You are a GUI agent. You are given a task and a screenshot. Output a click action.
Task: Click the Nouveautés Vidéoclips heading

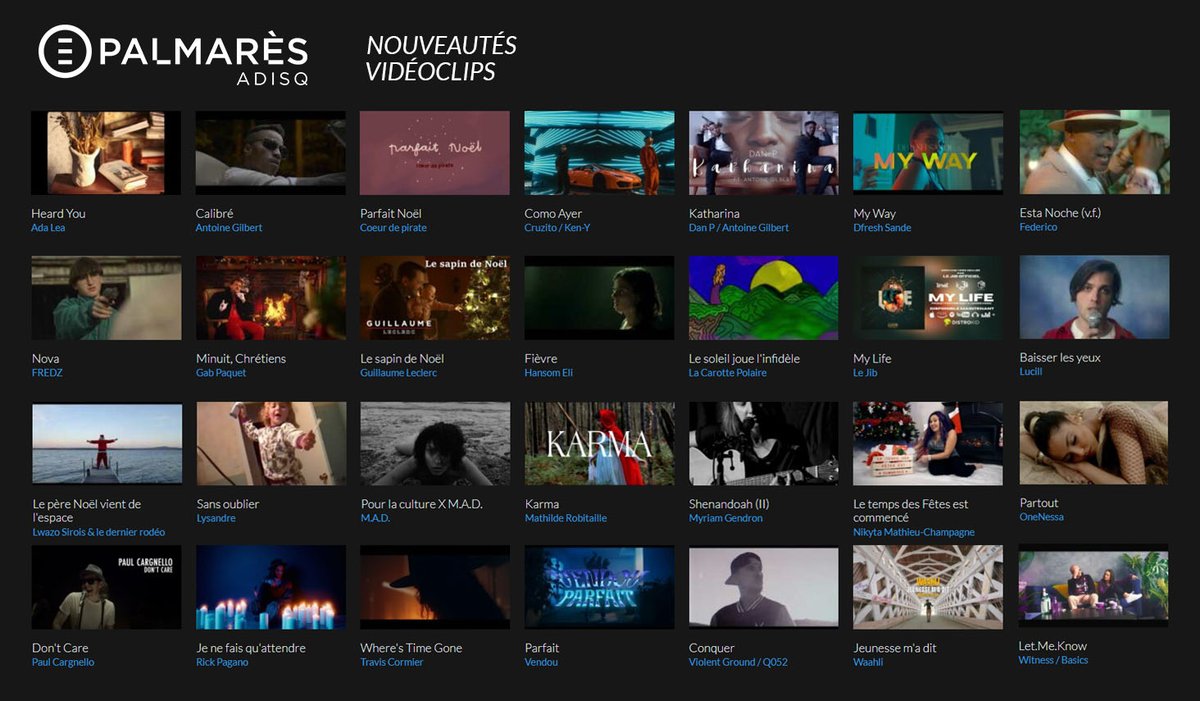coord(441,59)
